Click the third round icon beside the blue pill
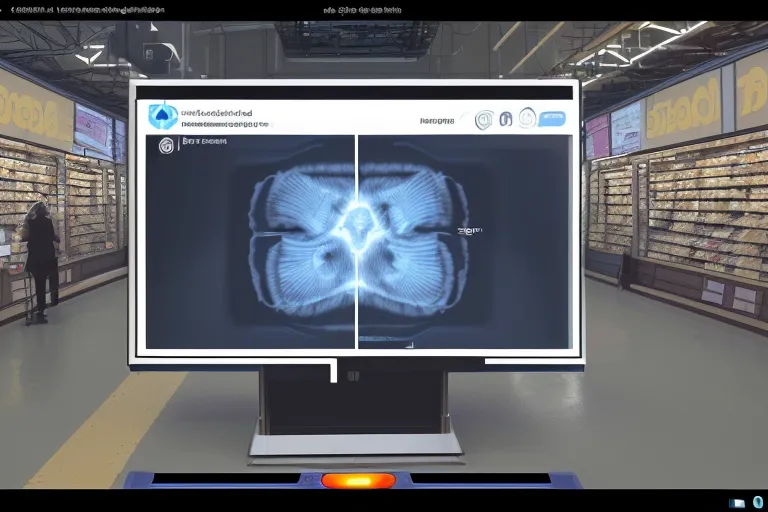The image size is (768, 512). (x=526, y=118)
